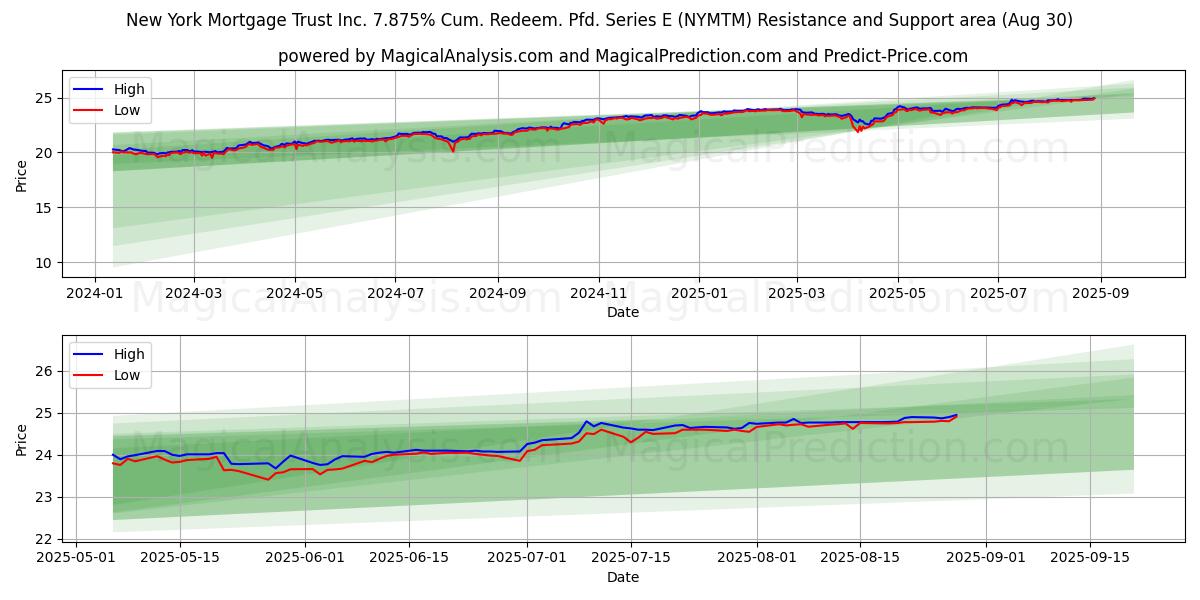Viewport: 1200px width, 600px height.
Task: Click the '2024-11' tick label
Action: pos(599,293)
